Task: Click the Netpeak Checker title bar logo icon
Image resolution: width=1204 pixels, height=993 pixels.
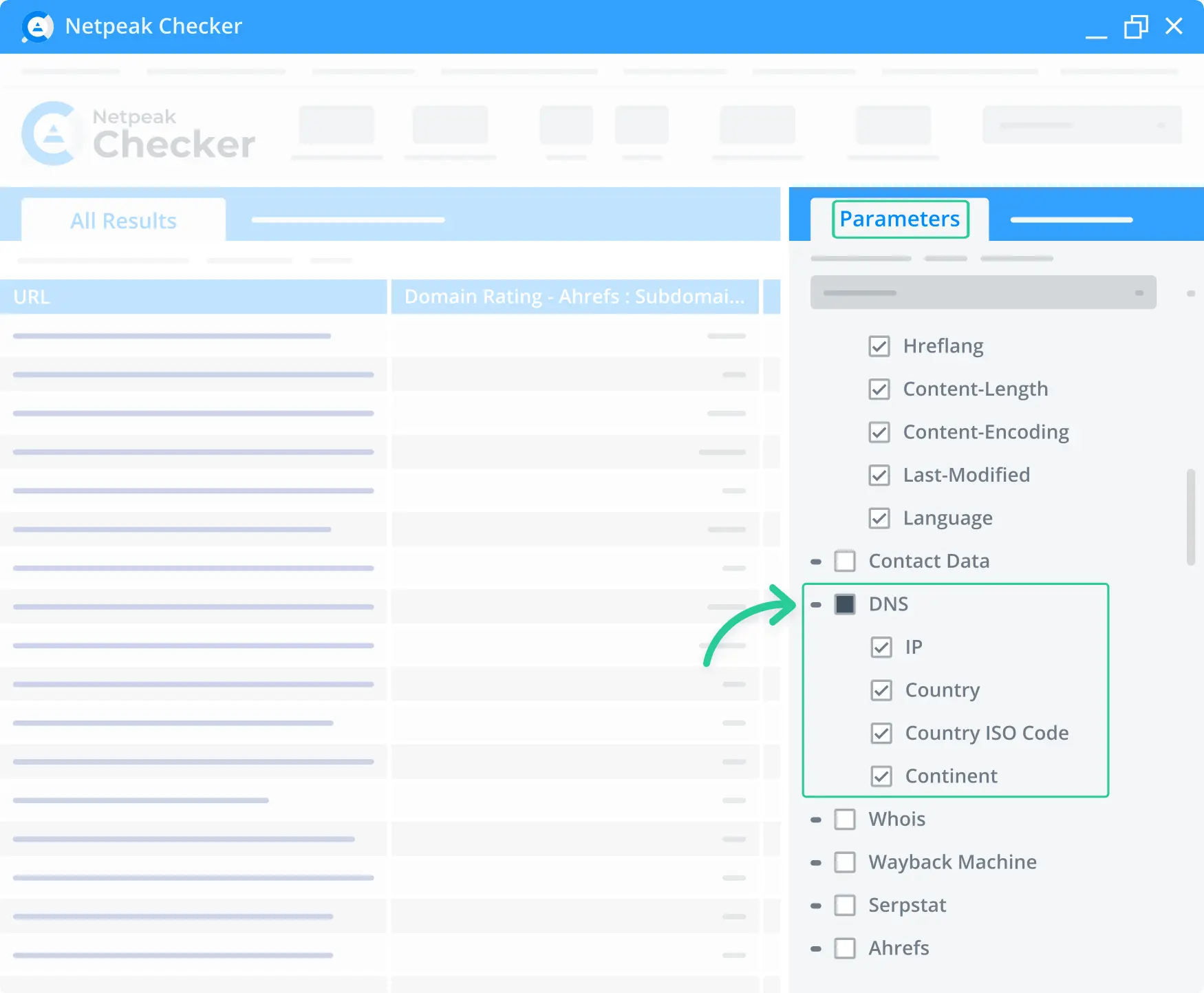Action: click(38, 27)
